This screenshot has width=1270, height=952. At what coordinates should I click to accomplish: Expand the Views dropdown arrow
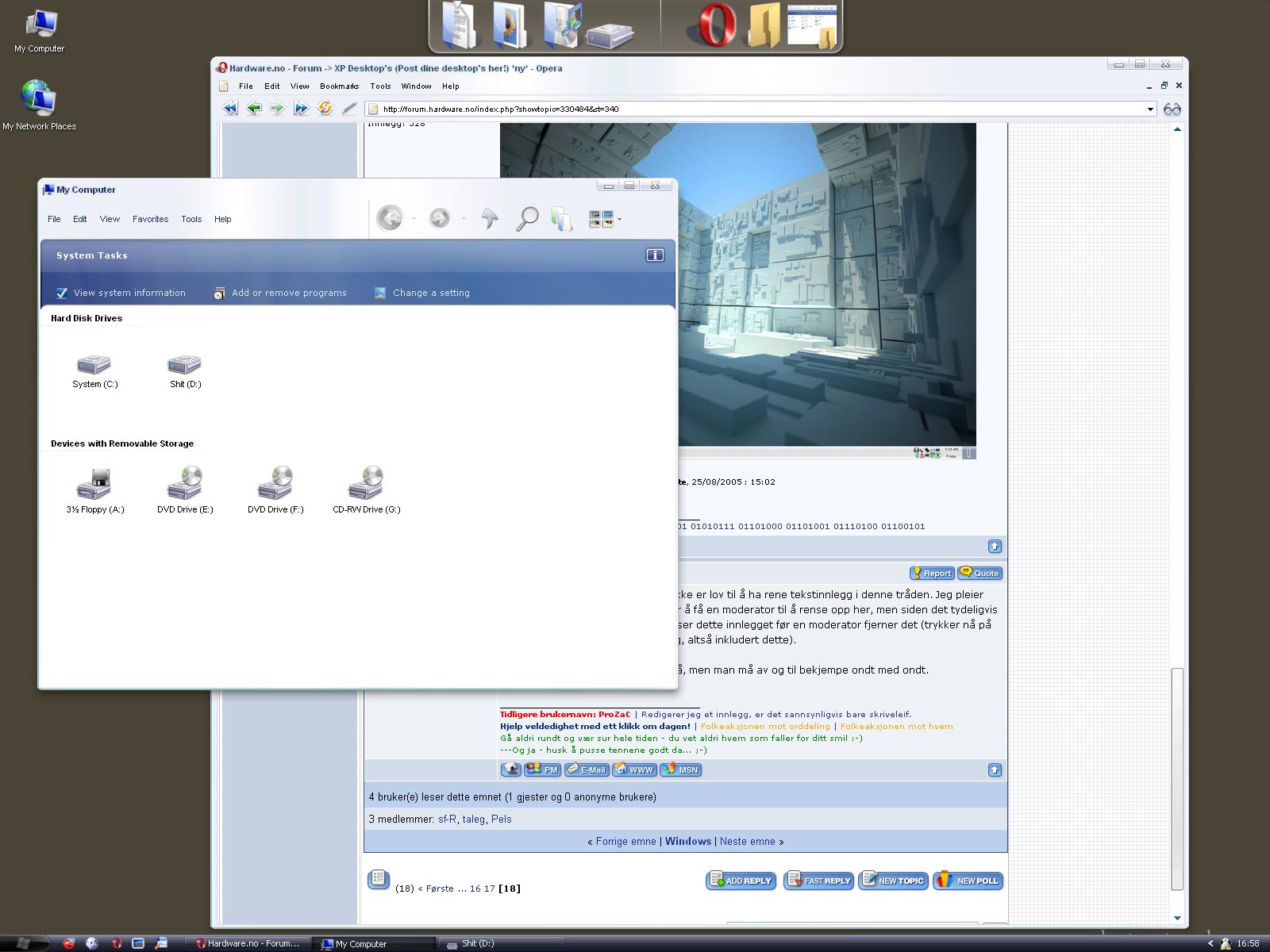[619, 220]
